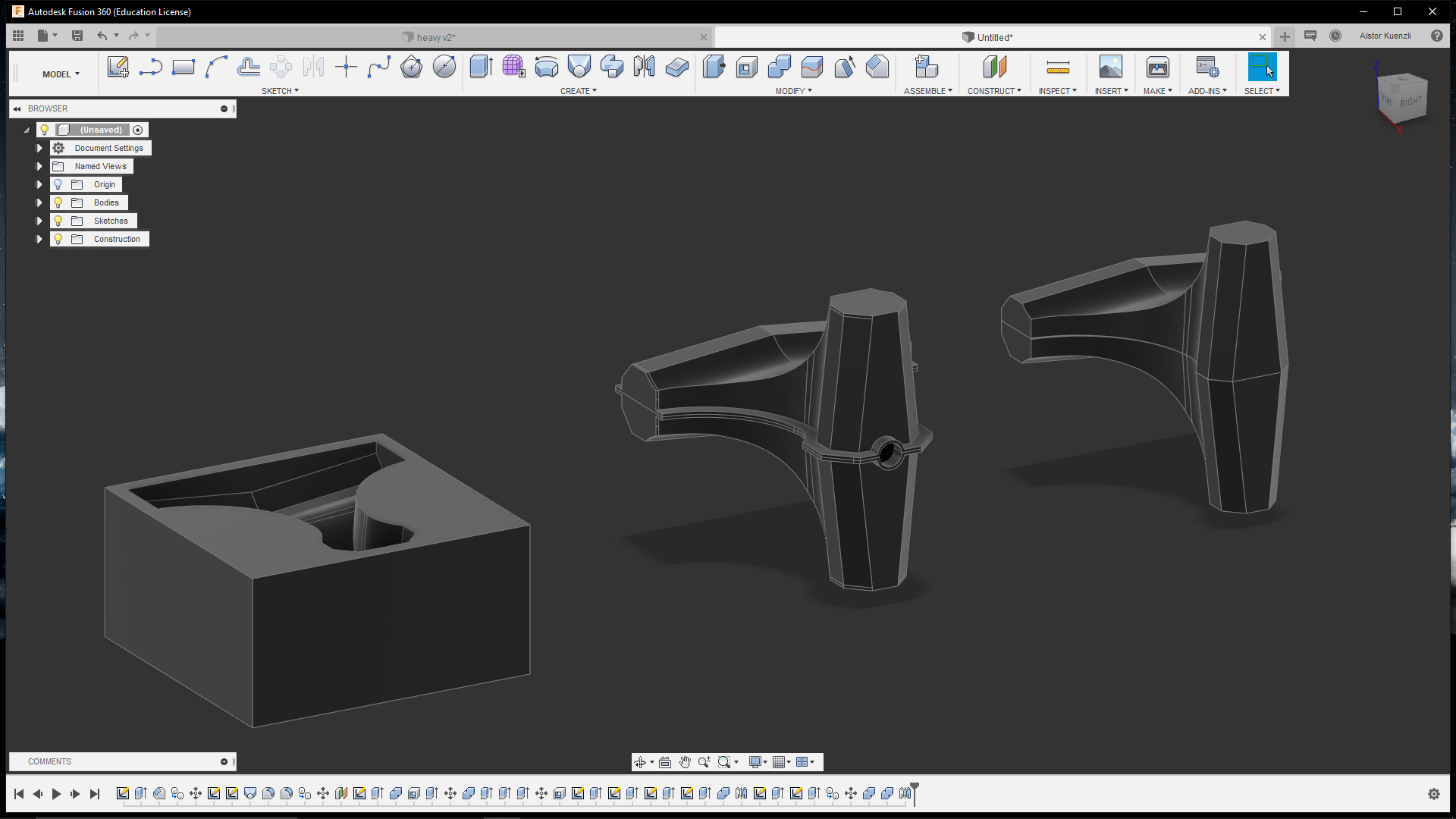
Task: Expand the Document Settings tree node
Action: tap(39, 148)
